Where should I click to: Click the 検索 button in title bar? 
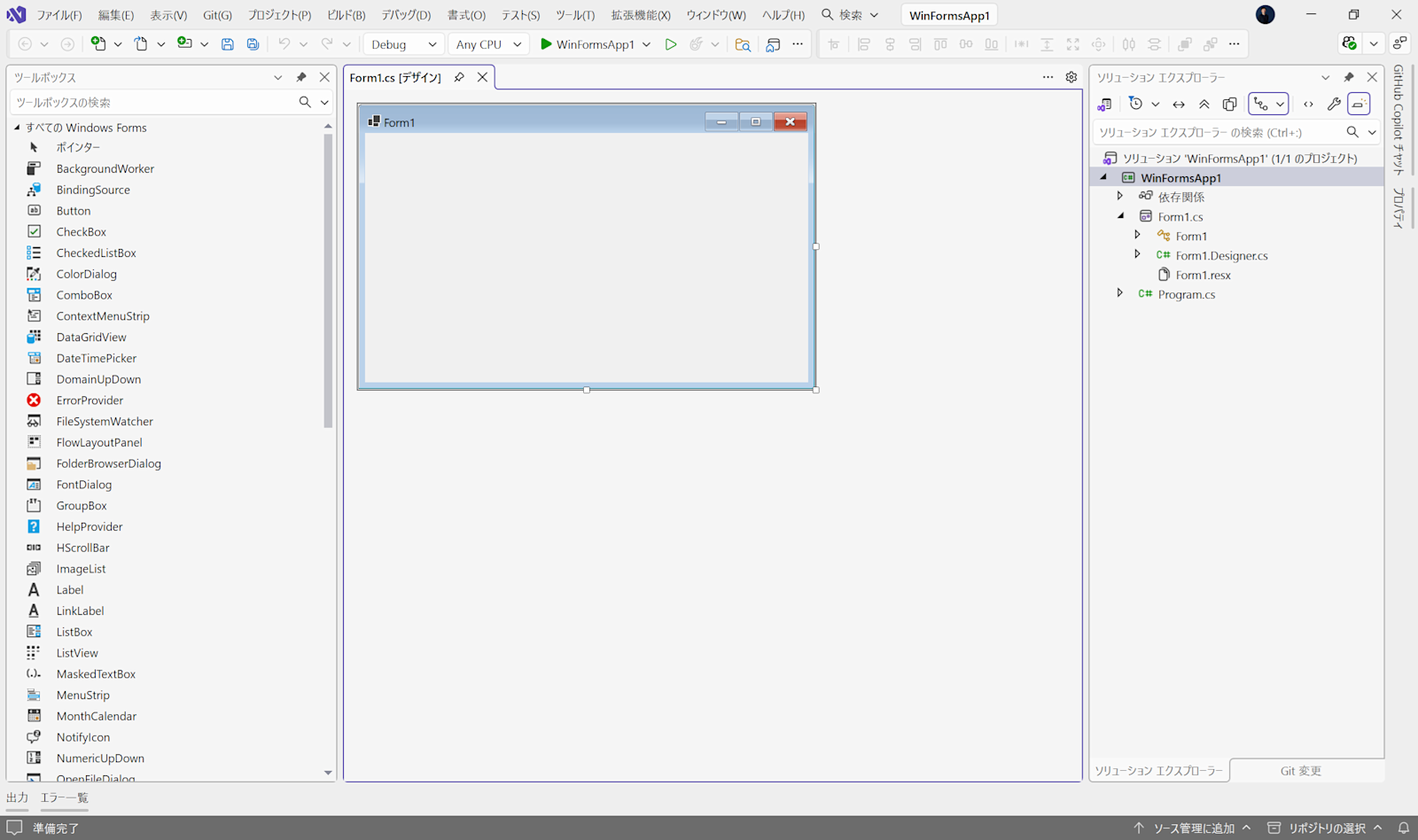850,15
